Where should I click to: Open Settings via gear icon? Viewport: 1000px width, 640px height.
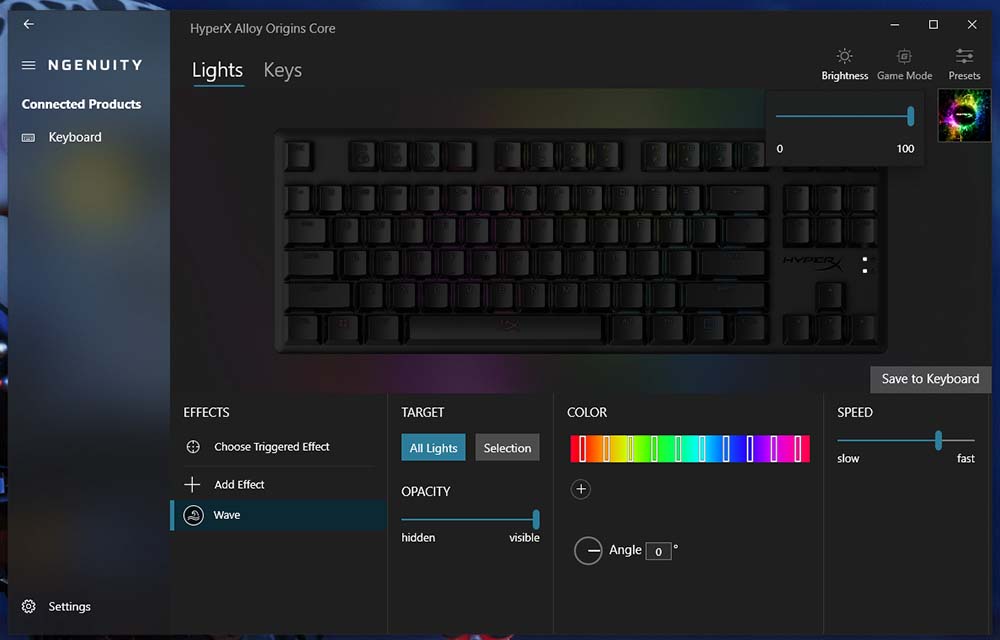[x=29, y=606]
